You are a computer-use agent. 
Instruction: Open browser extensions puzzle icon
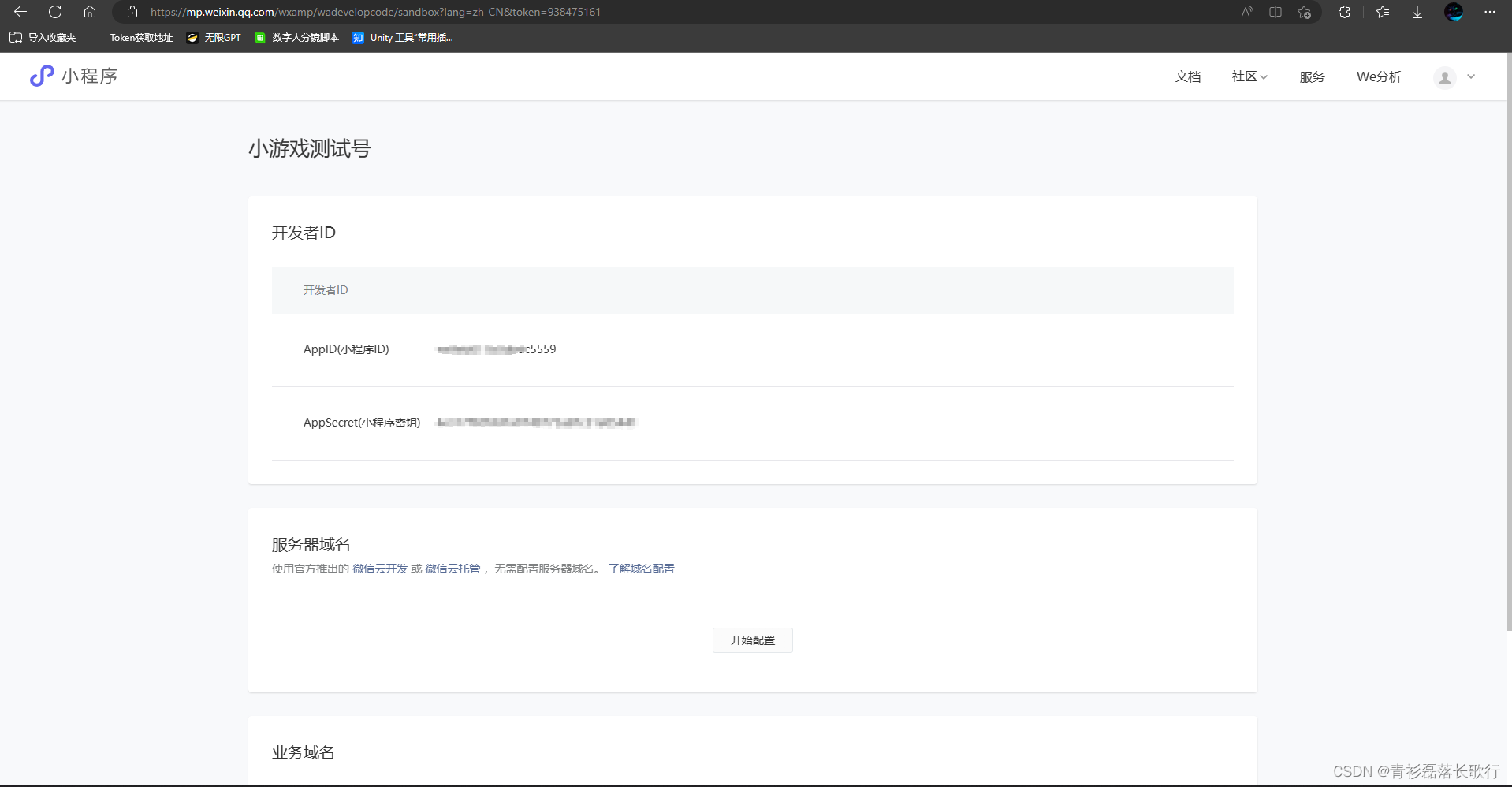(1344, 12)
